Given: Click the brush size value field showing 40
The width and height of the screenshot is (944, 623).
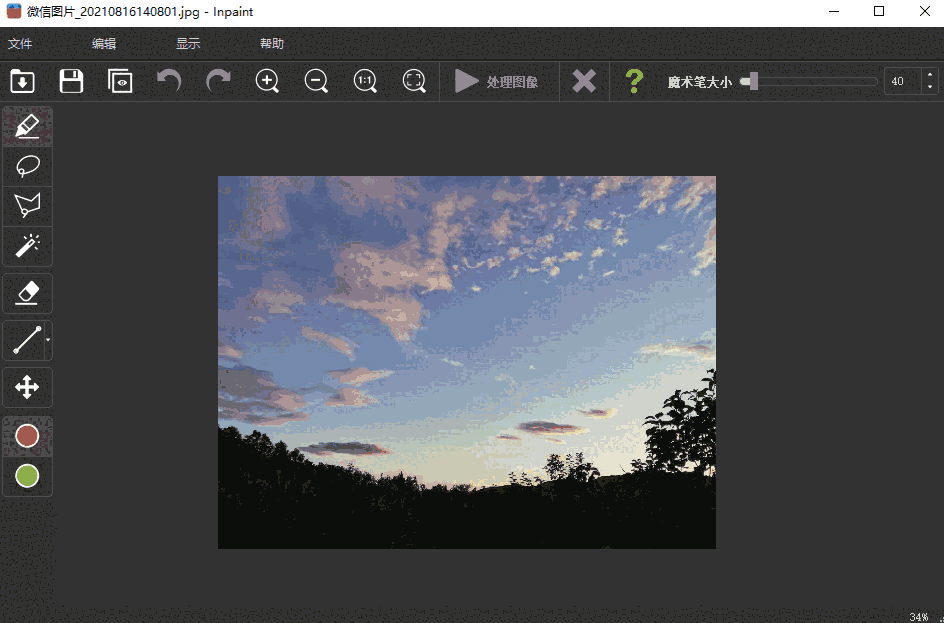Looking at the screenshot, I should (x=898, y=81).
